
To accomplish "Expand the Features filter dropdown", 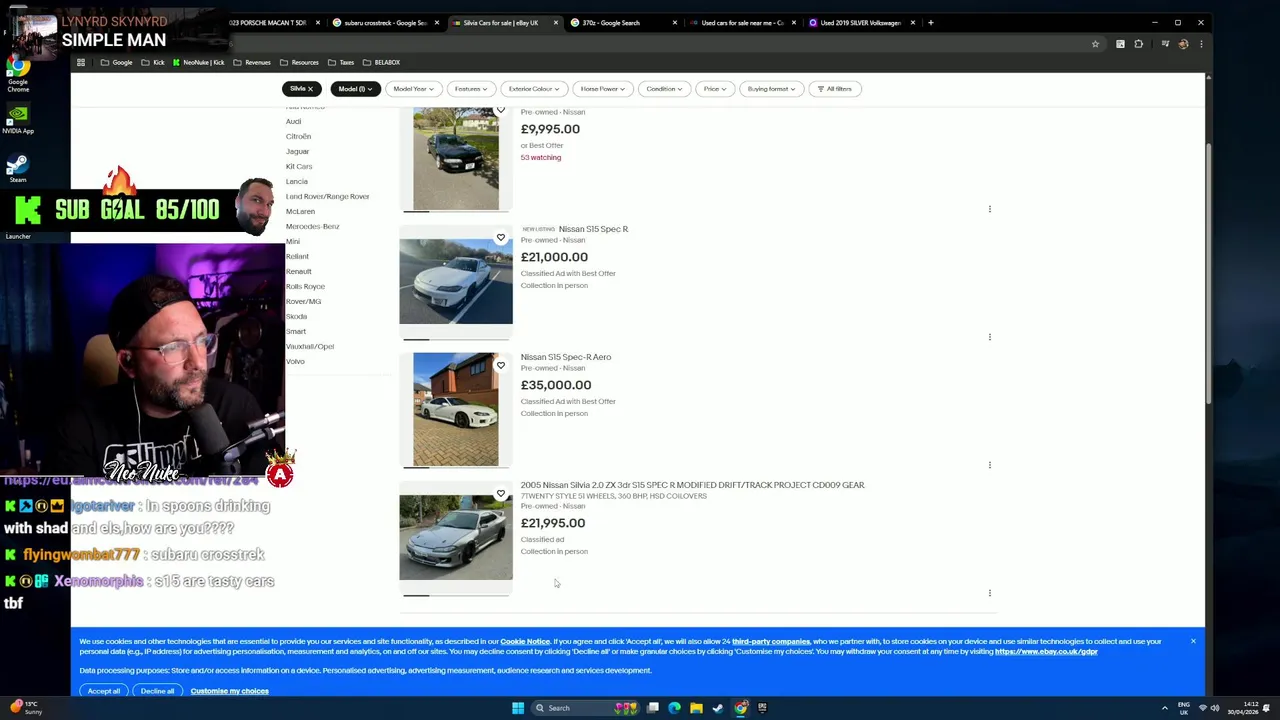I will [x=471, y=89].
